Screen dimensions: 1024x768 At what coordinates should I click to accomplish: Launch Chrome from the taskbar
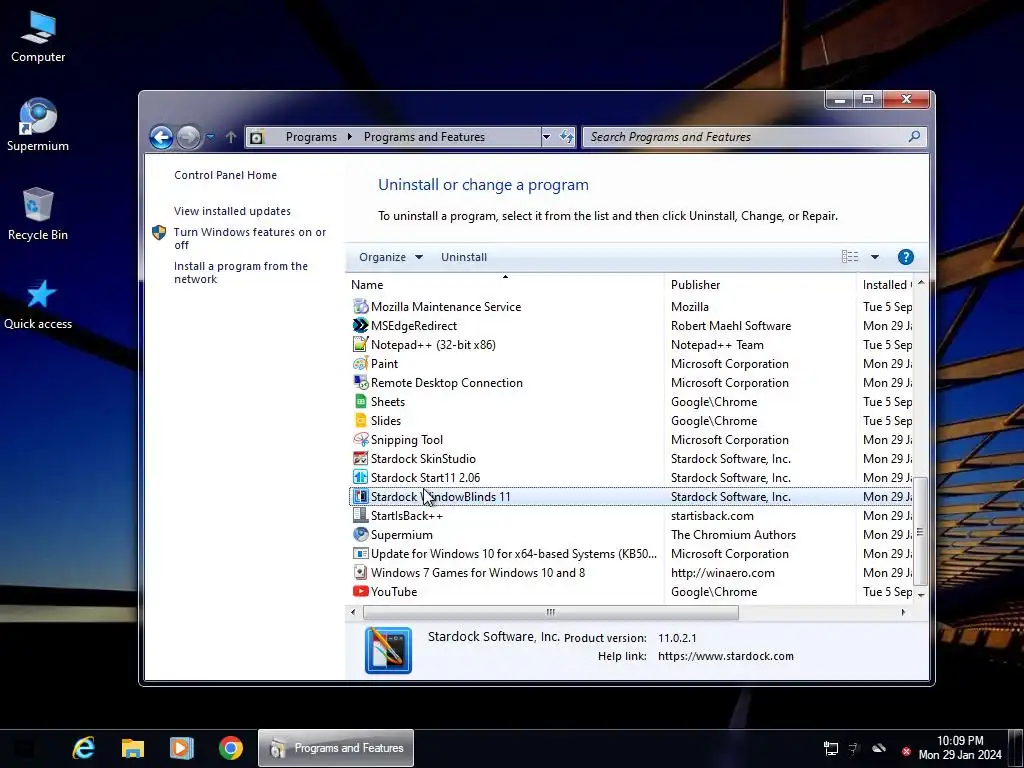(x=231, y=748)
